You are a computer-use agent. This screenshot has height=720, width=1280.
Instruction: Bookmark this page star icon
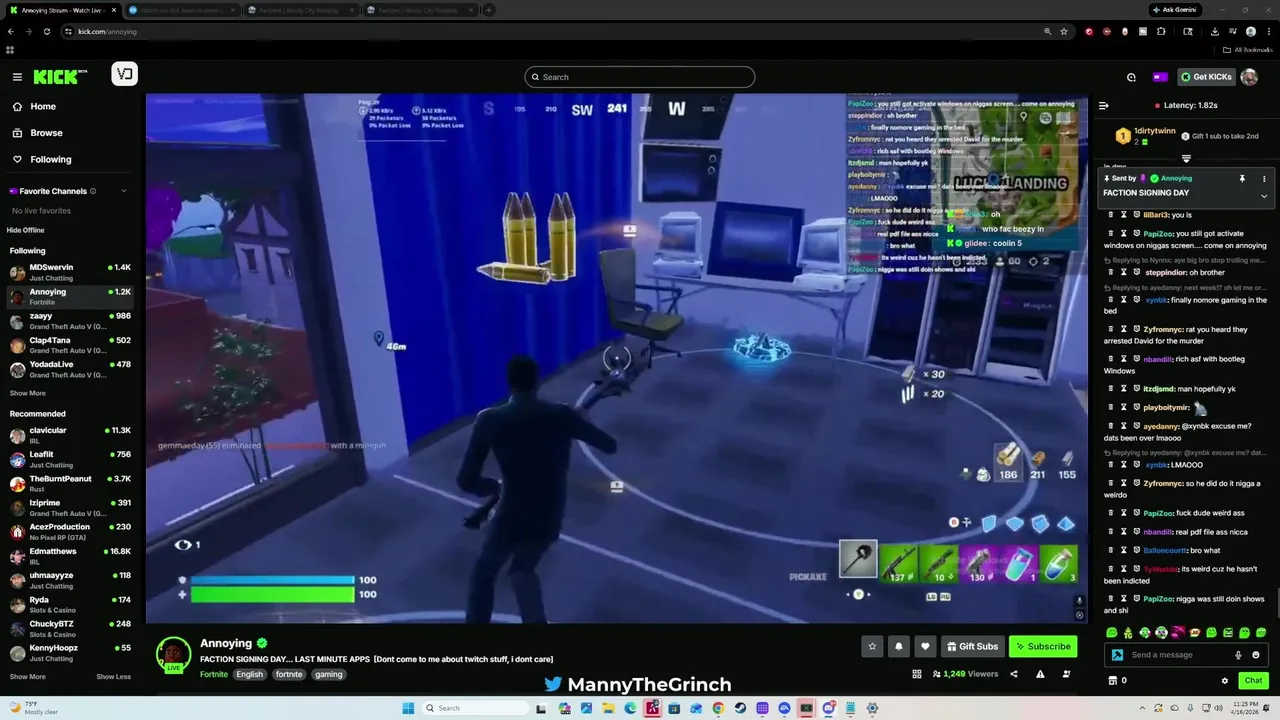(1064, 31)
